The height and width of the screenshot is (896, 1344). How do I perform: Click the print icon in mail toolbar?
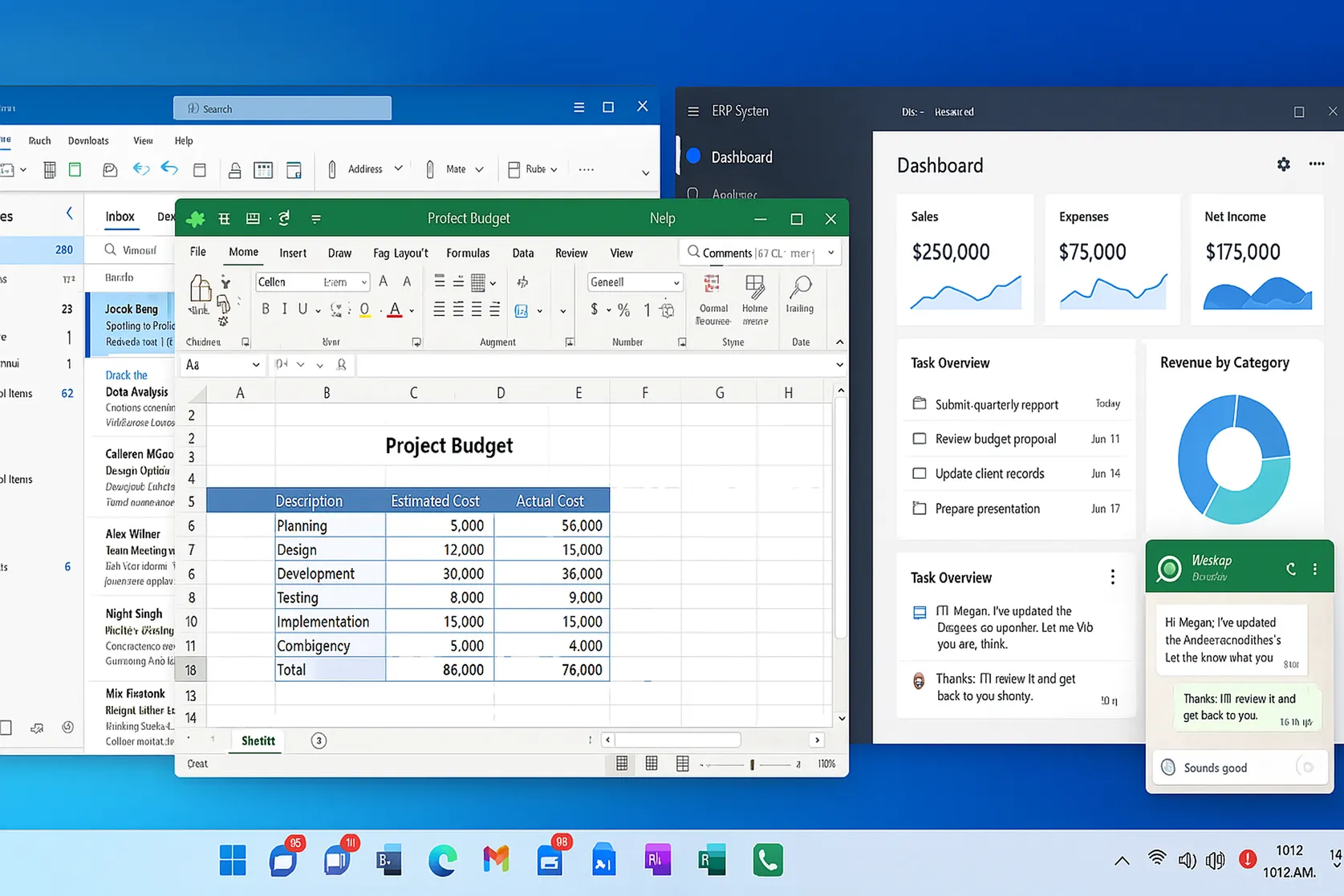point(235,169)
